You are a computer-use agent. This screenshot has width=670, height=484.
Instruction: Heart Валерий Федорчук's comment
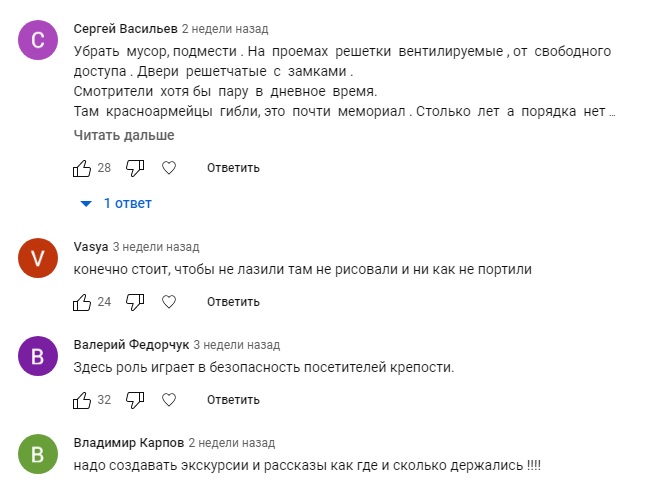pyautogui.click(x=169, y=401)
